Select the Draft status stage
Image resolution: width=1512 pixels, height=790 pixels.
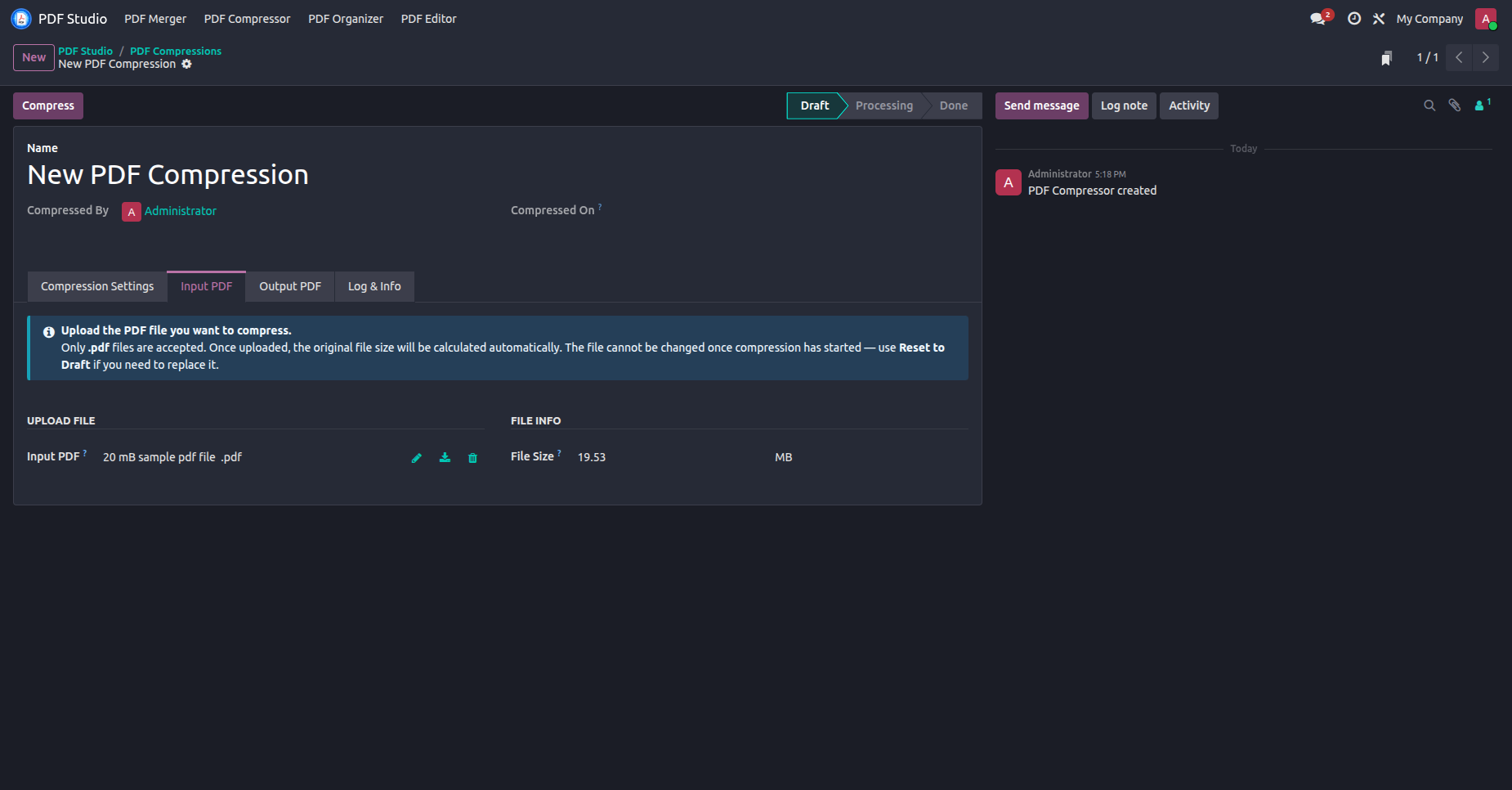pos(815,105)
